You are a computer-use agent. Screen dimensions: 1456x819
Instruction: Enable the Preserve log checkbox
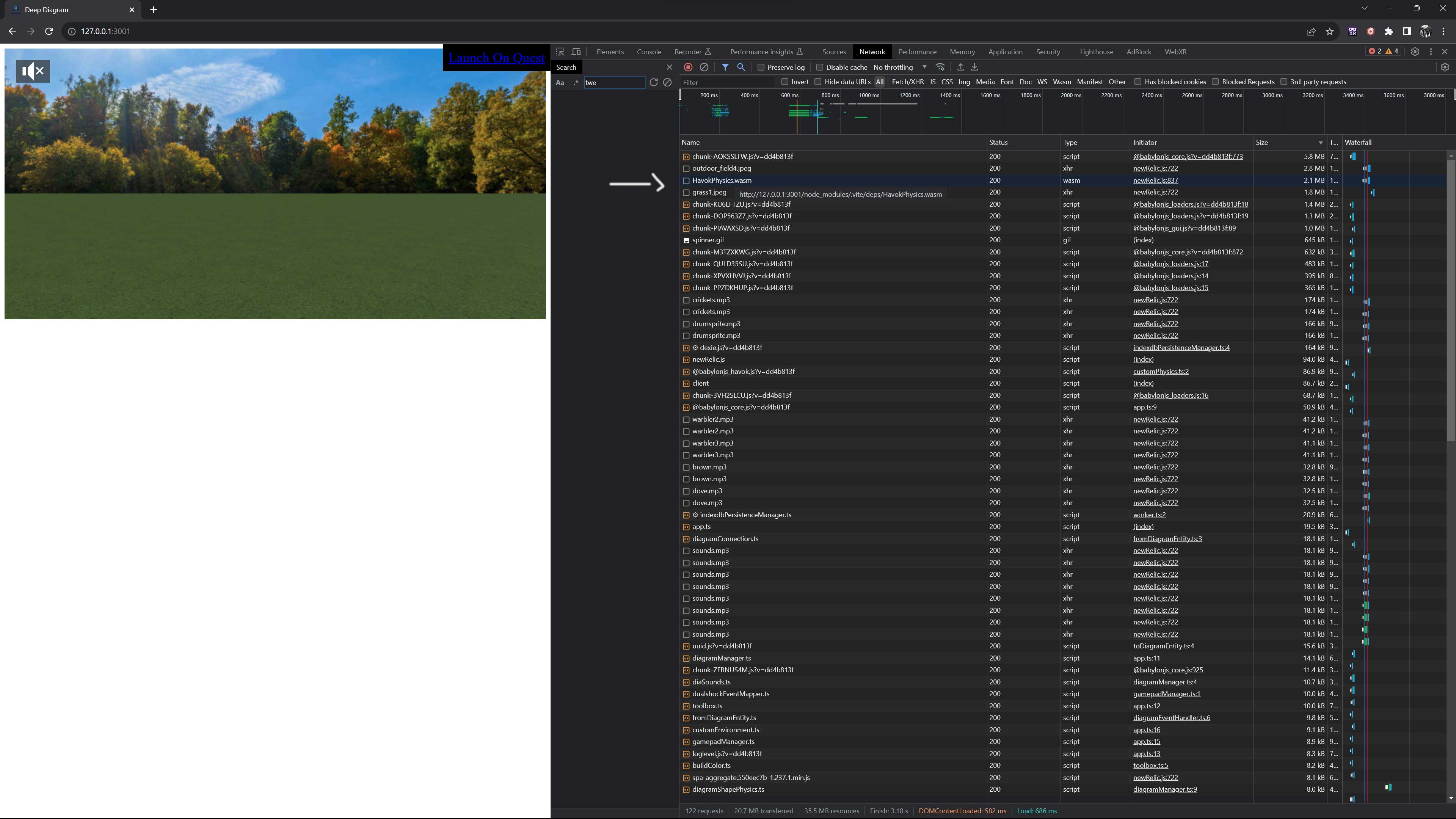tap(761, 67)
